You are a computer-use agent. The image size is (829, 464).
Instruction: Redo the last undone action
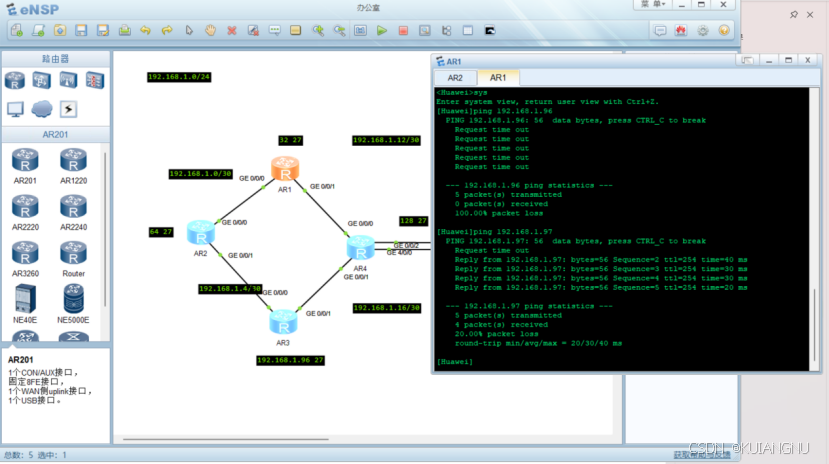[167, 31]
